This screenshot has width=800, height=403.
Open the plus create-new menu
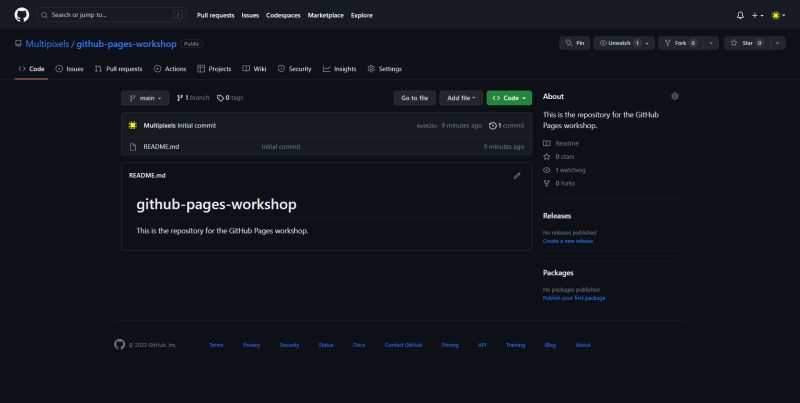[757, 15]
